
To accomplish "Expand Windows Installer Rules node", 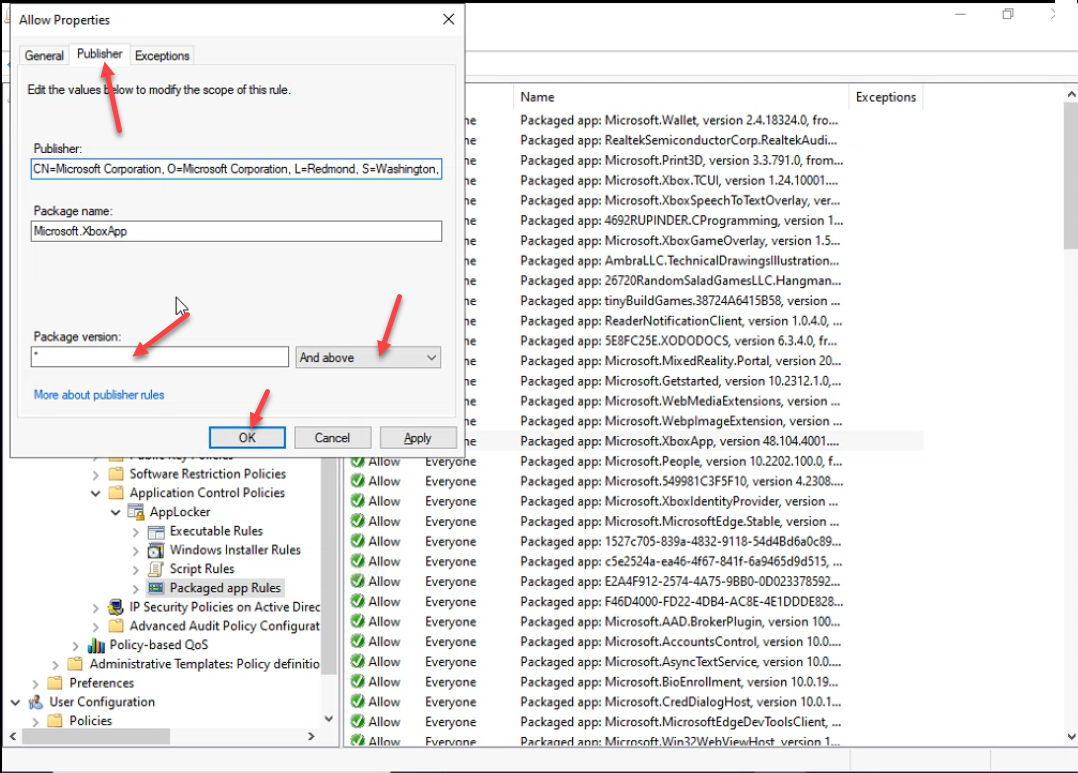I will (x=135, y=551).
